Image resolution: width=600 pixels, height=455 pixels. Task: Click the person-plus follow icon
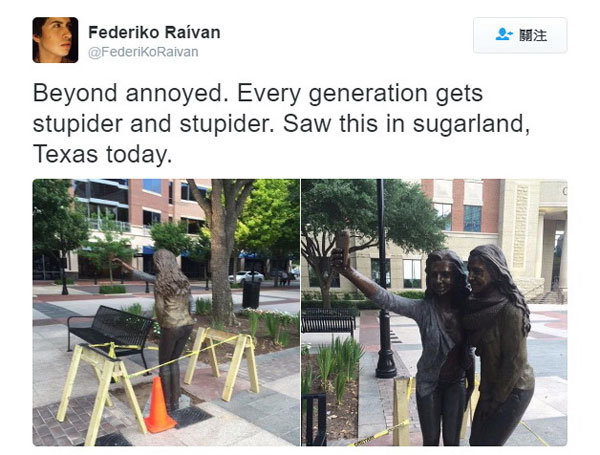(504, 34)
